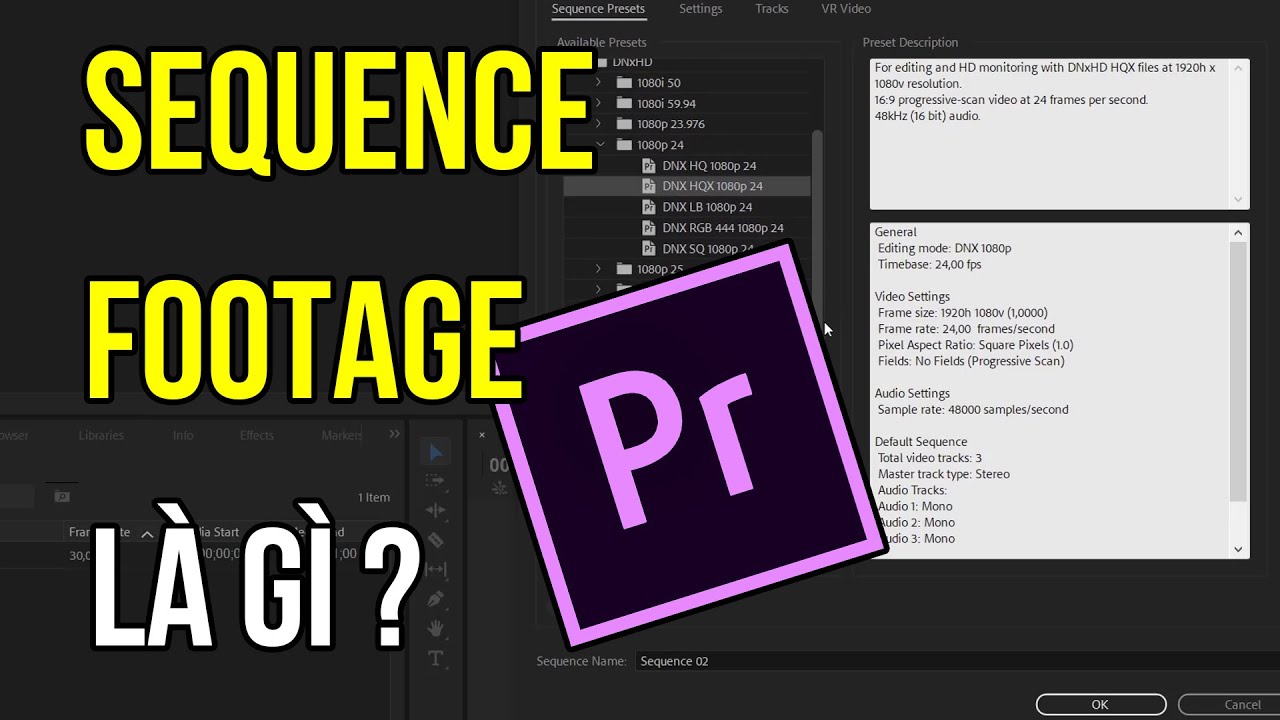Click 'Timebase: 24,00 fps' text

(x=929, y=264)
